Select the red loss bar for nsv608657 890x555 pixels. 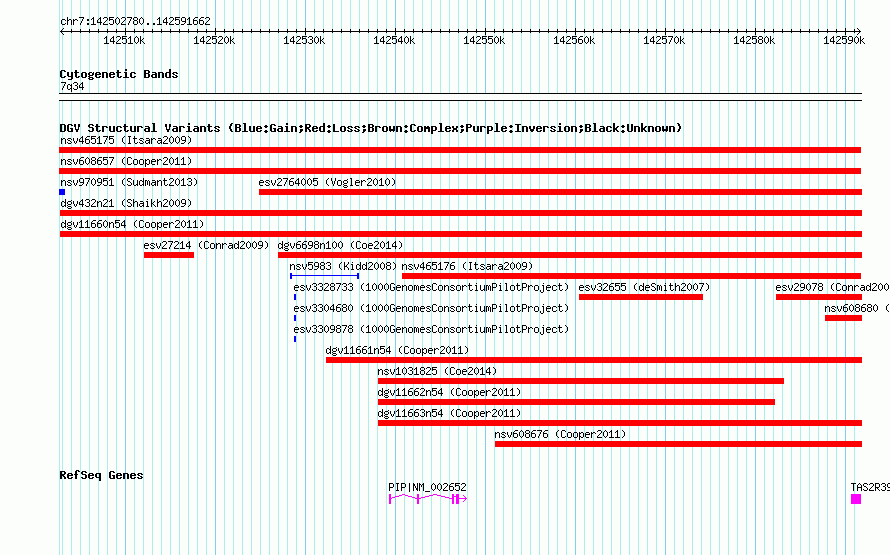pyautogui.click(x=460, y=171)
